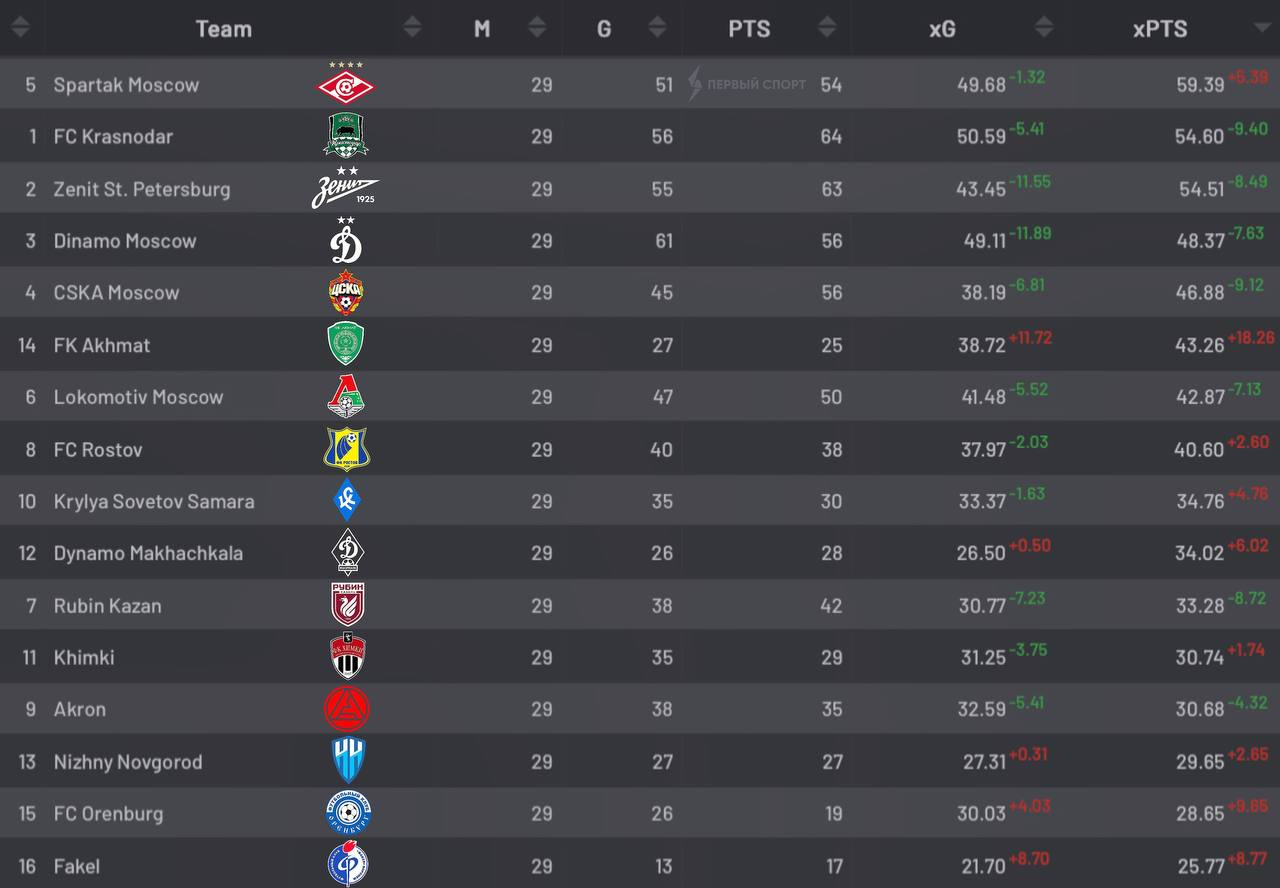
Task: Sort by goals using G column arrows
Action: (657, 28)
